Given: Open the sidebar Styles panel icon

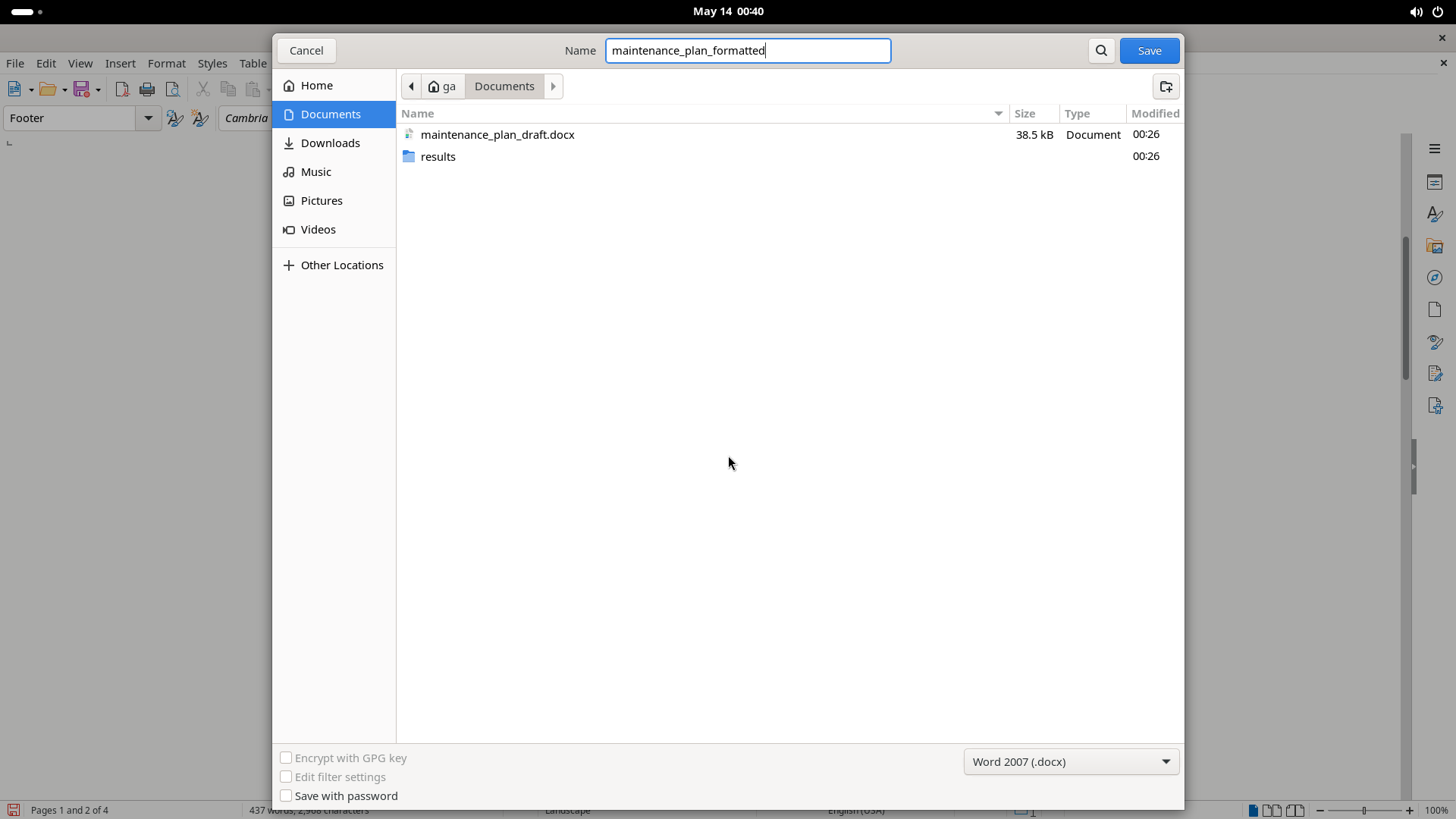Looking at the screenshot, I should 1434,214.
